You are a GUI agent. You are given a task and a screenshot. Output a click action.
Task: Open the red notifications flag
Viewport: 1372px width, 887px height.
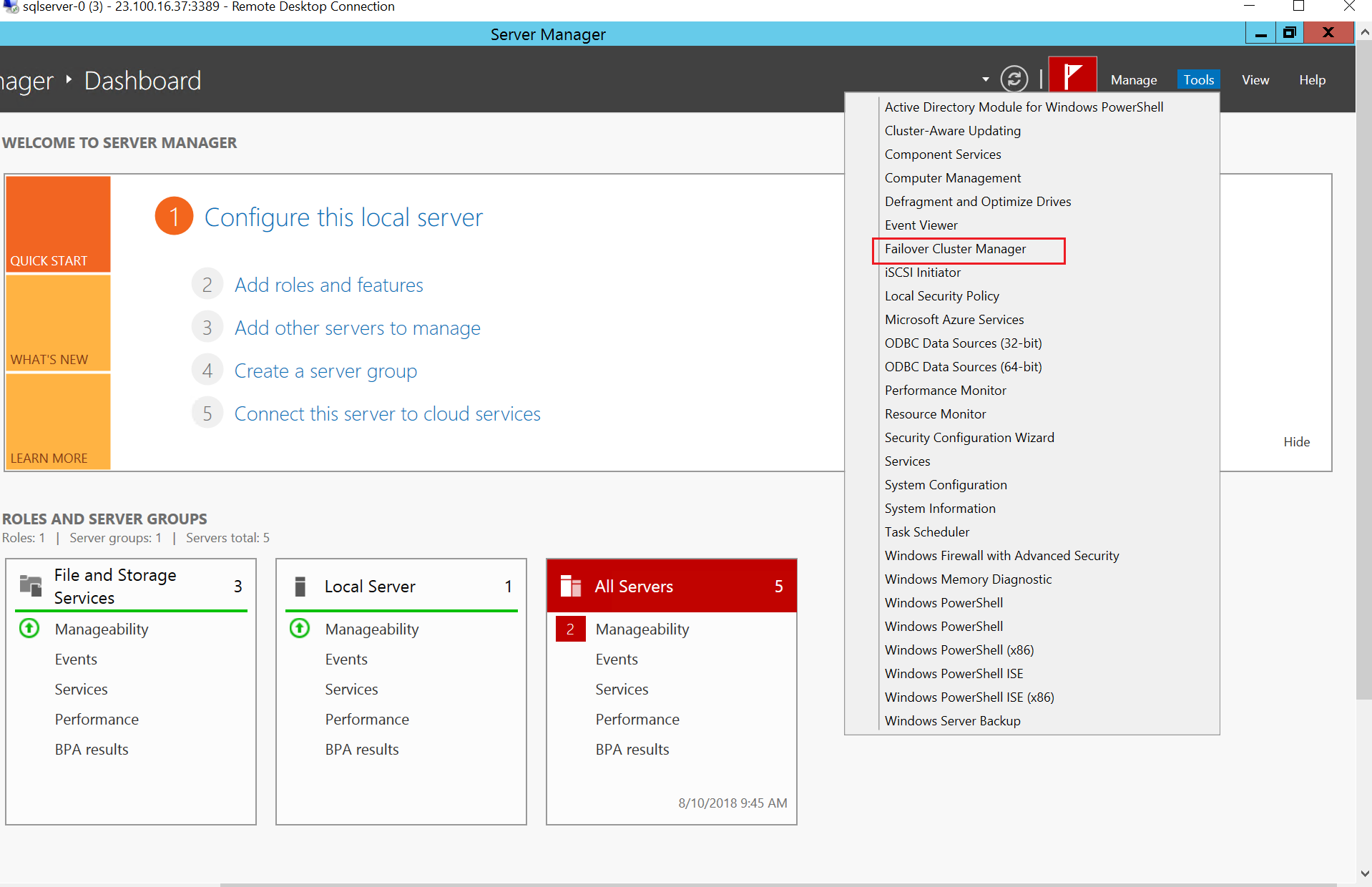[1072, 76]
